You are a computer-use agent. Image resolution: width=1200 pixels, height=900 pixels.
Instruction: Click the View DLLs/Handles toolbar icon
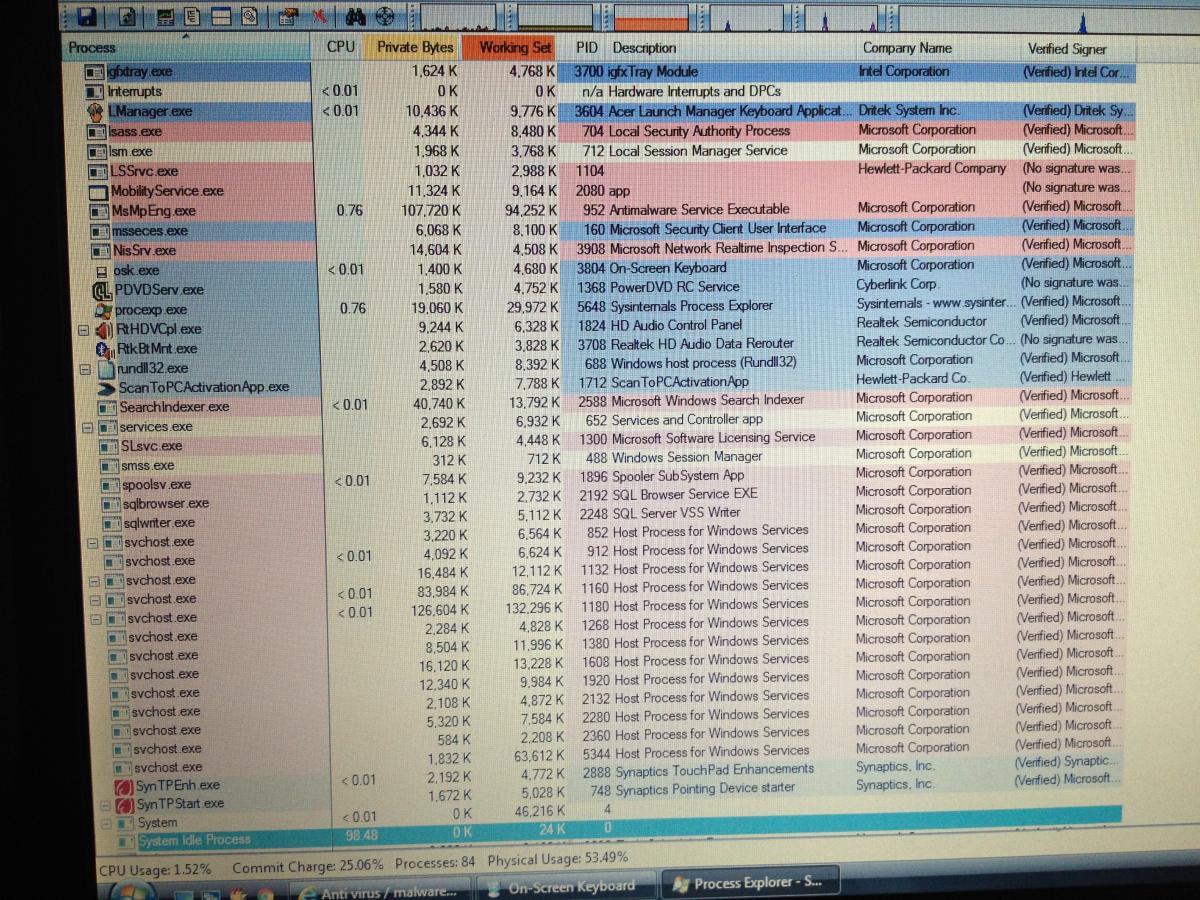[x=248, y=17]
